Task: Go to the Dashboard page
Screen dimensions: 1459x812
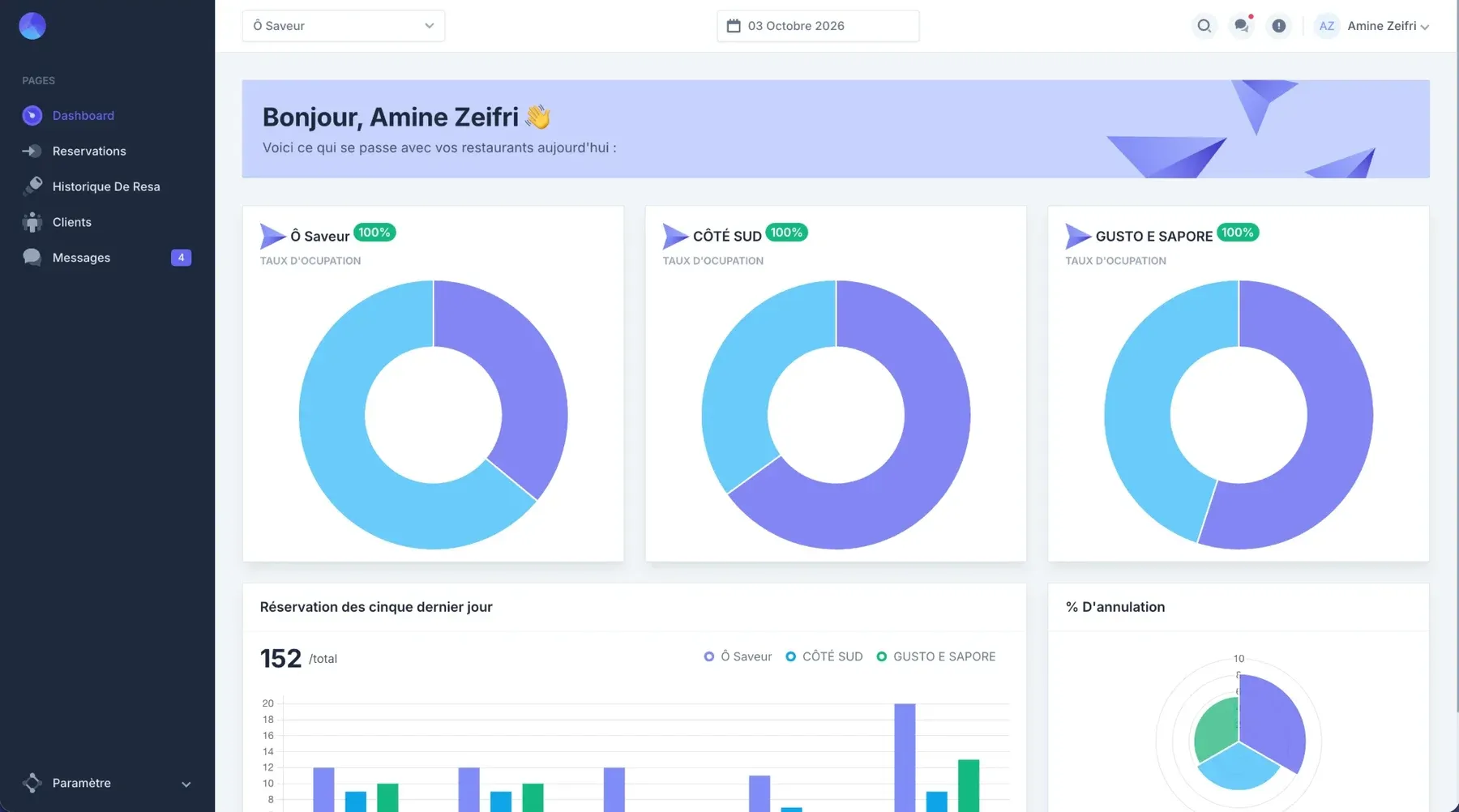Action: 83,116
